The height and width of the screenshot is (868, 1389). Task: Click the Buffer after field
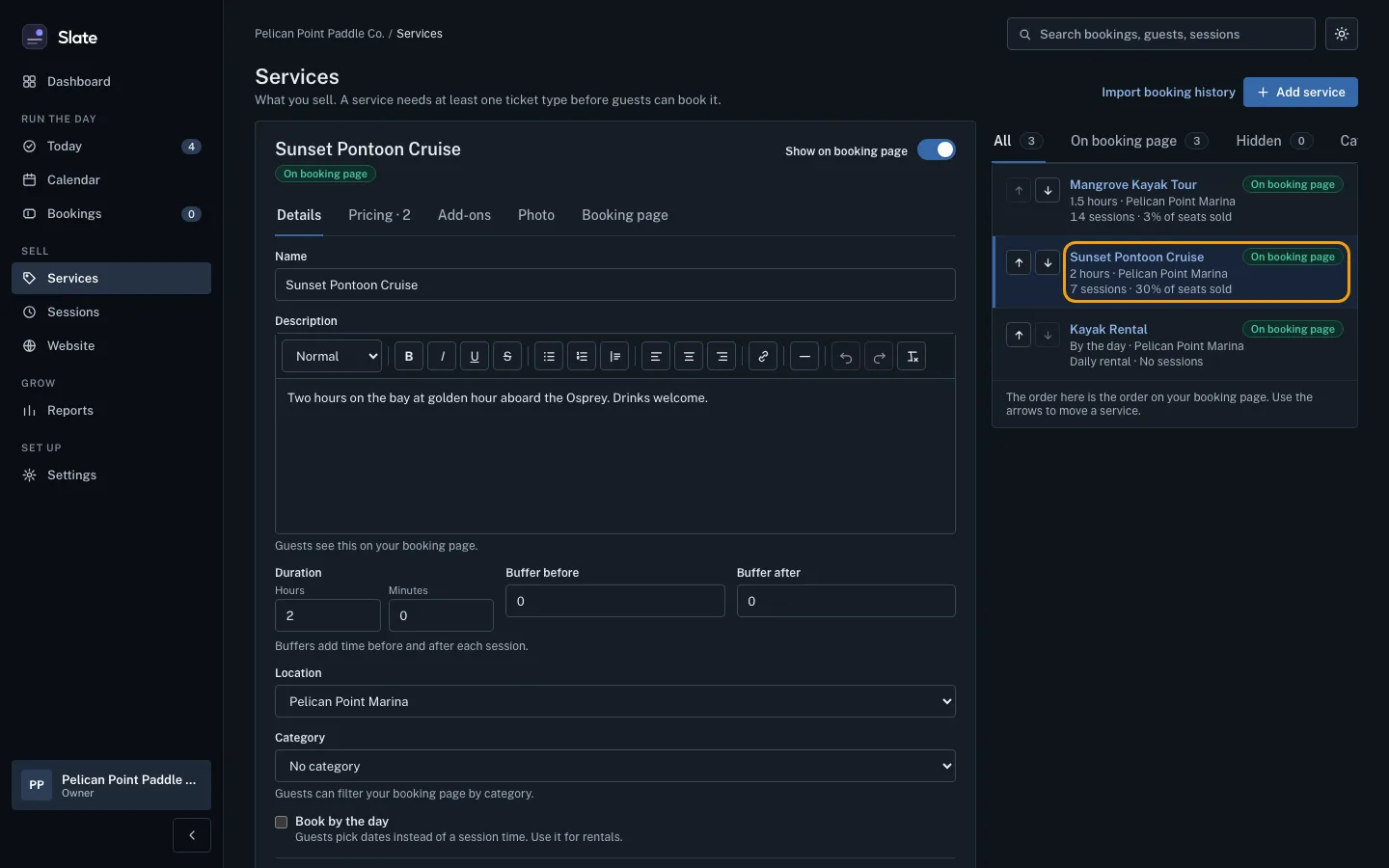click(x=846, y=601)
